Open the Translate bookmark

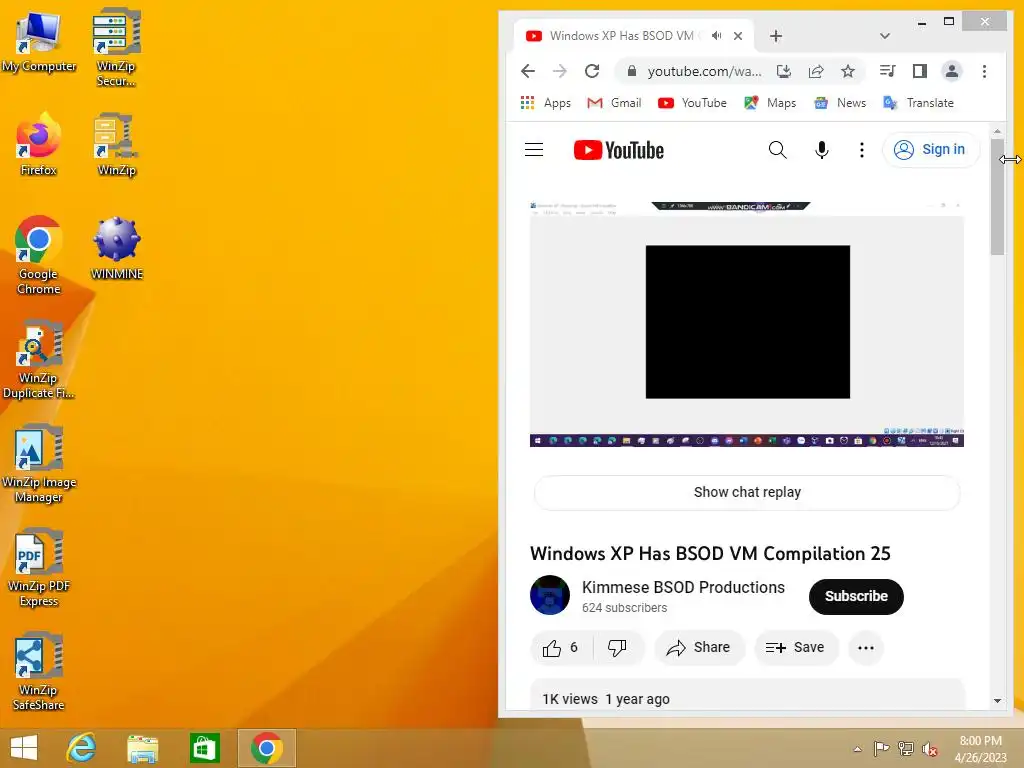pyautogui.click(x=918, y=103)
